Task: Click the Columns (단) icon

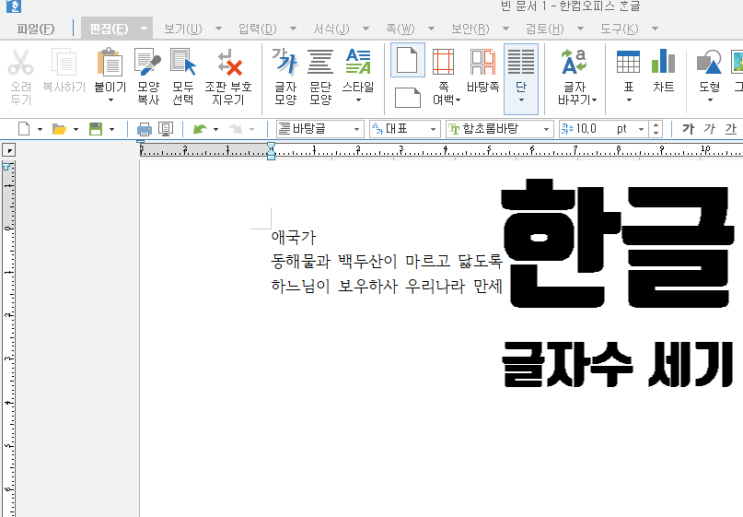Action: [521, 63]
